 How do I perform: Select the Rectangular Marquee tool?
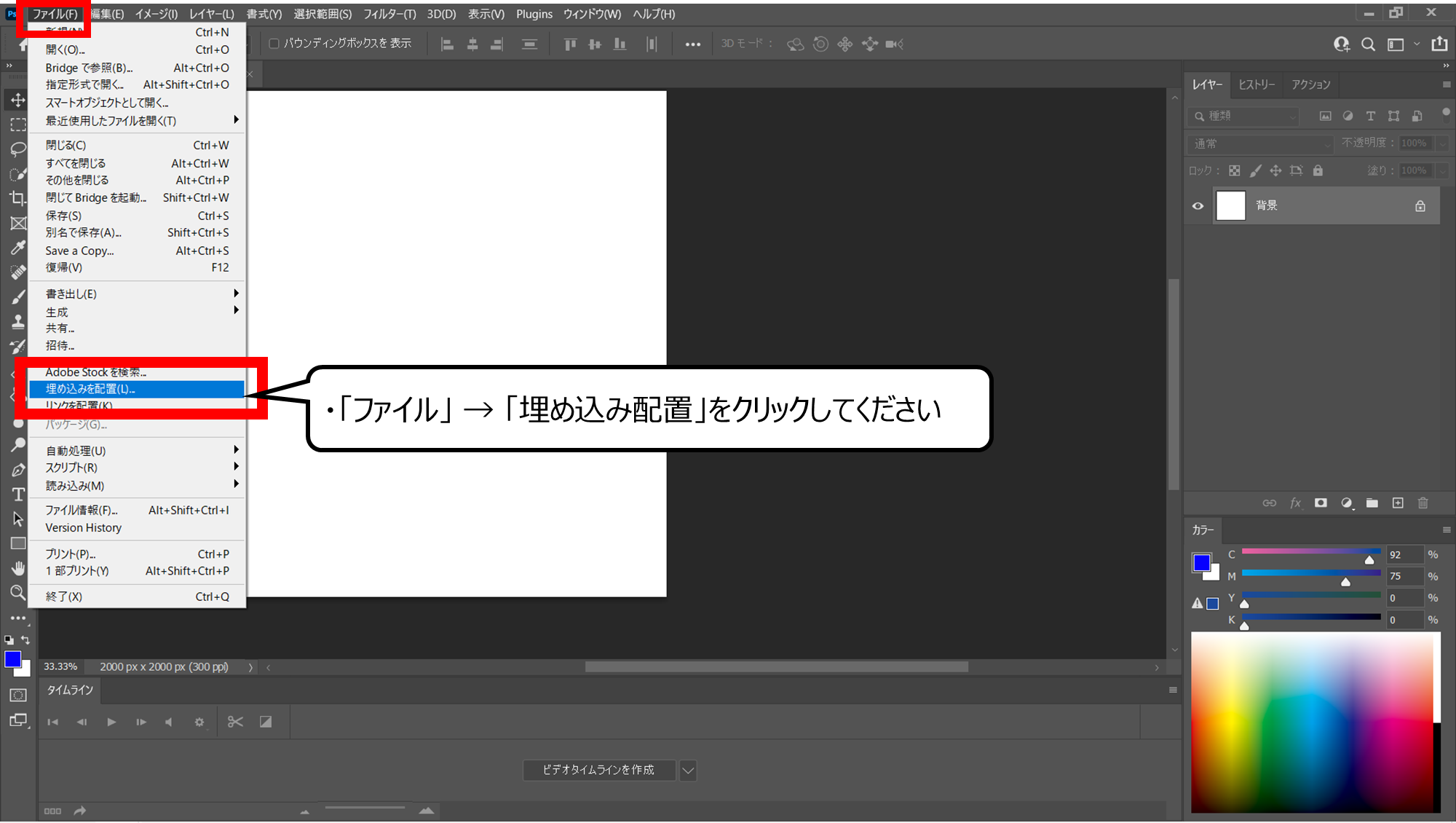pyautogui.click(x=18, y=125)
